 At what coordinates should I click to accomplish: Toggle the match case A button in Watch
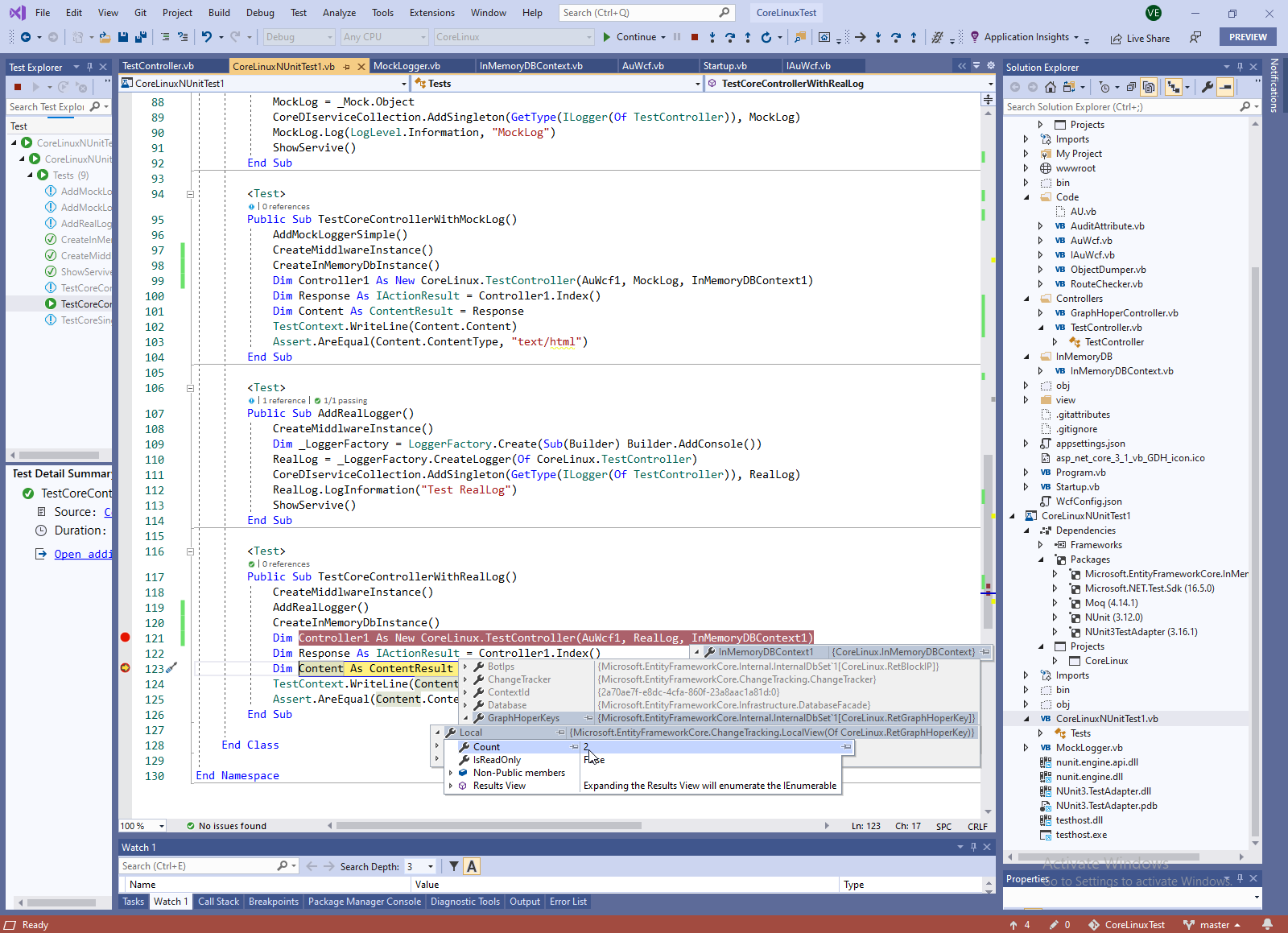[x=472, y=866]
